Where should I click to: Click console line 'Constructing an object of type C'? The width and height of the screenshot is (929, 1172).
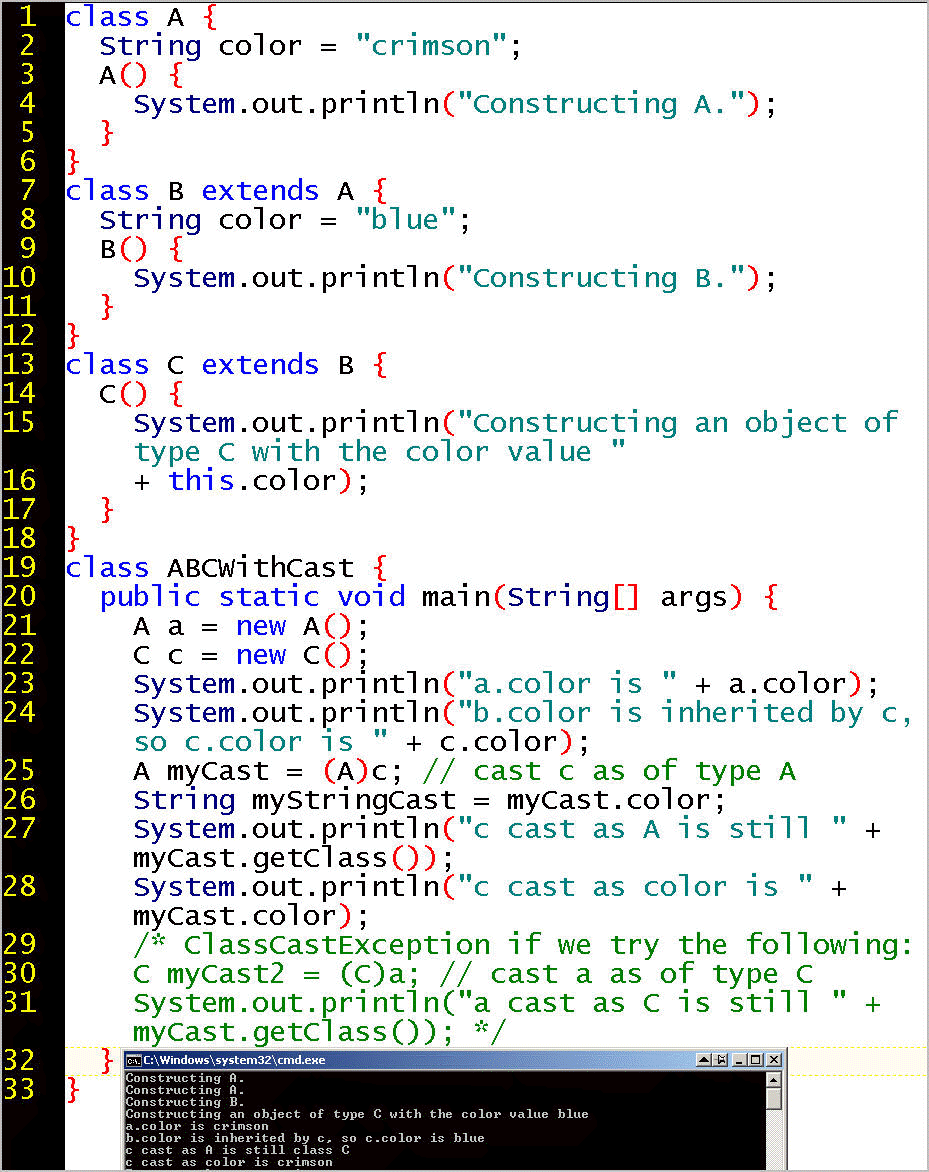[357, 1114]
